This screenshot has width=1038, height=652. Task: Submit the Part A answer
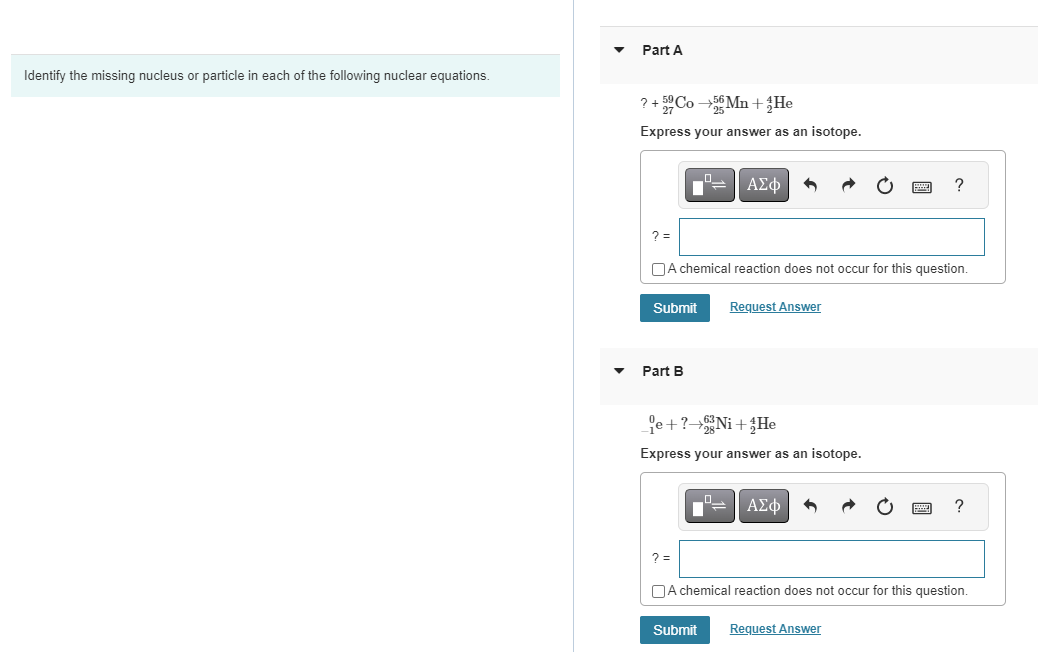point(674,307)
